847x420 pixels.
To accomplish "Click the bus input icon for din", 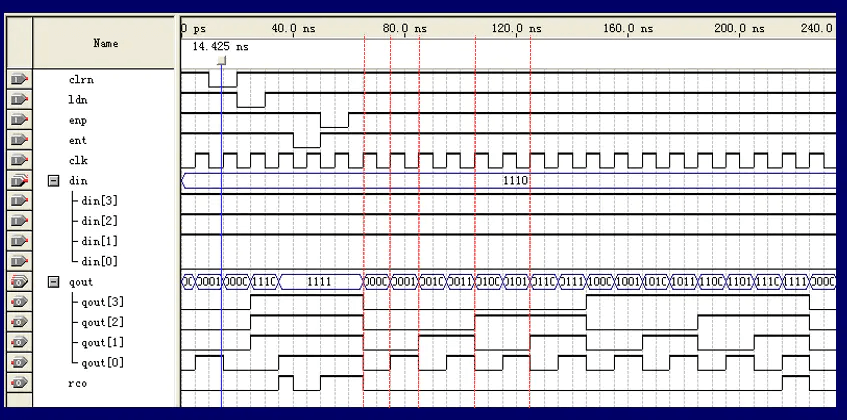I will pyautogui.click(x=19, y=181).
